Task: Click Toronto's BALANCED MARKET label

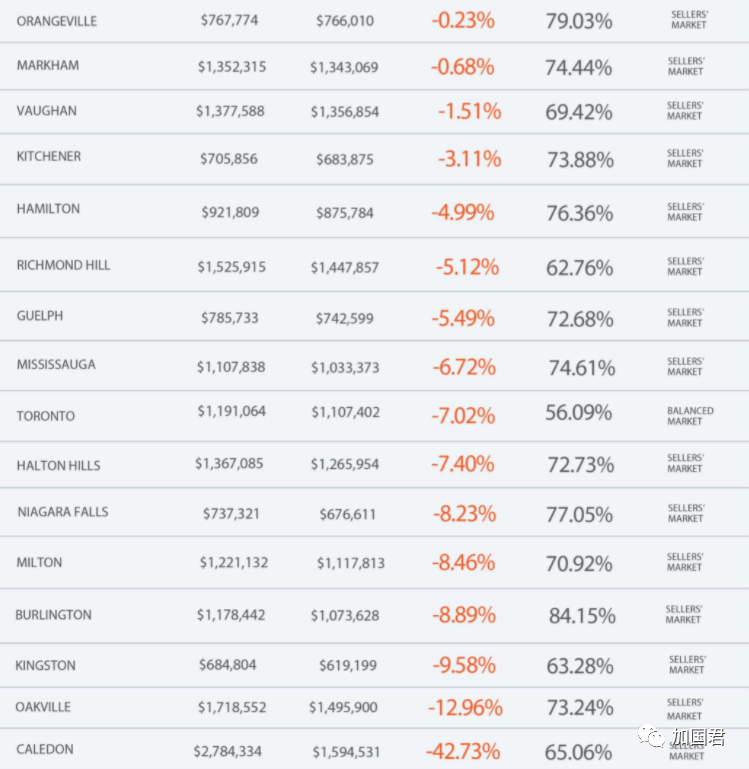Action: coord(690,416)
